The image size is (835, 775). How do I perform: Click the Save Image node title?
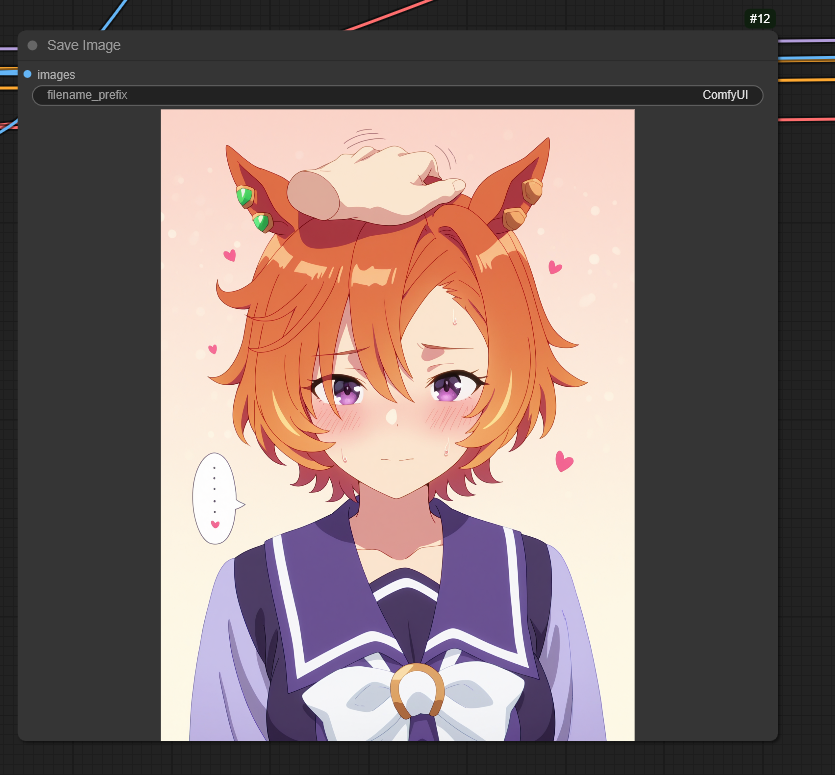pos(84,45)
